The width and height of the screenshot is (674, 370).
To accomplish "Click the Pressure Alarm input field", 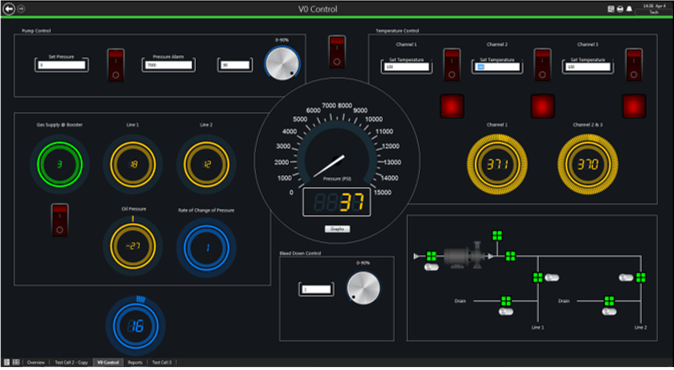I will [168, 65].
